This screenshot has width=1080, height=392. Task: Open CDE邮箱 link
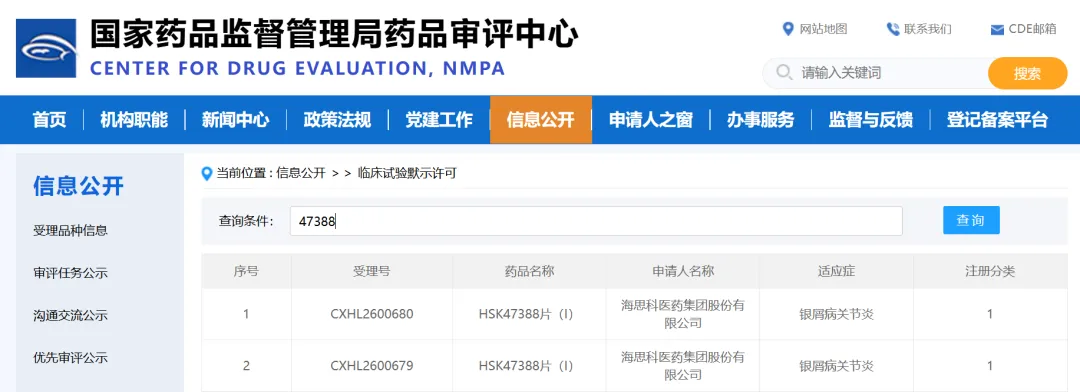tap(1032, 29)
